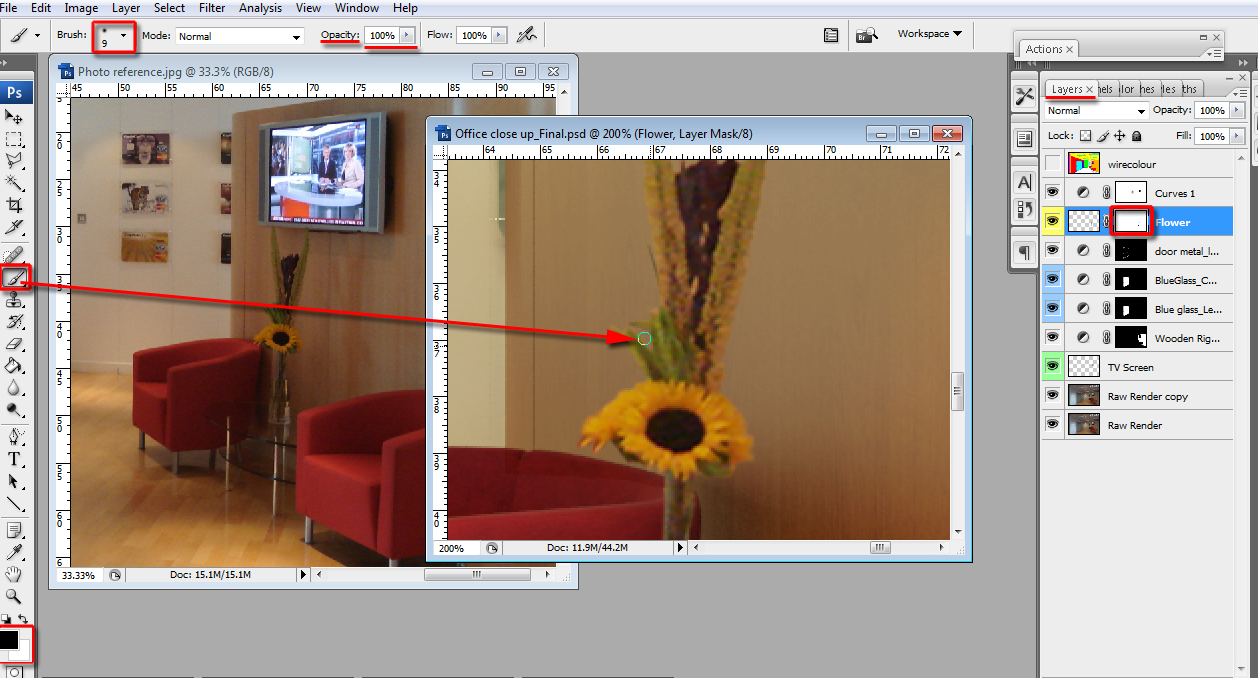1258x678 pixels.
Task: Hide the door metal layer
Action: 1051,251
